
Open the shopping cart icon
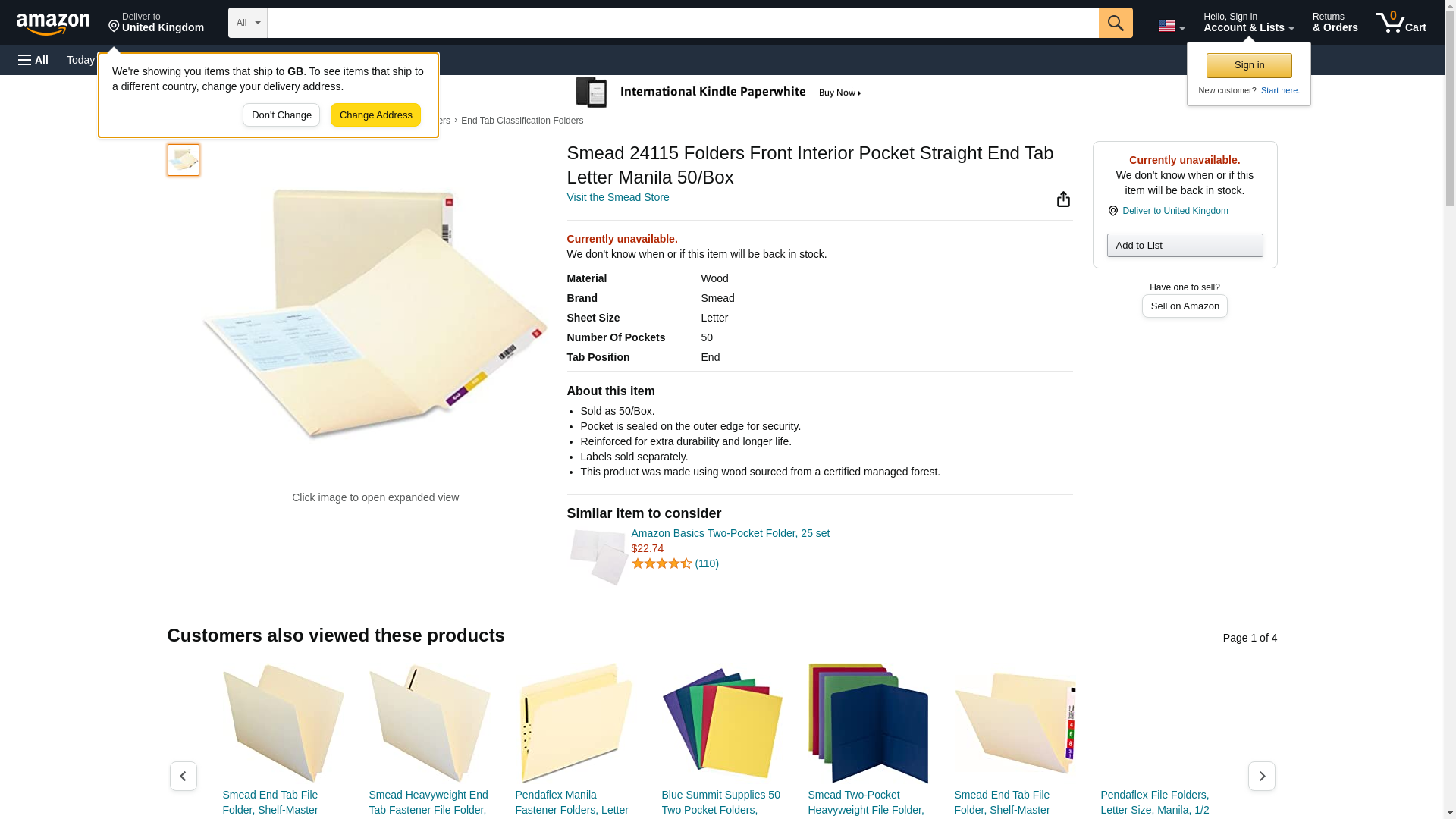tap(1401, 22)
